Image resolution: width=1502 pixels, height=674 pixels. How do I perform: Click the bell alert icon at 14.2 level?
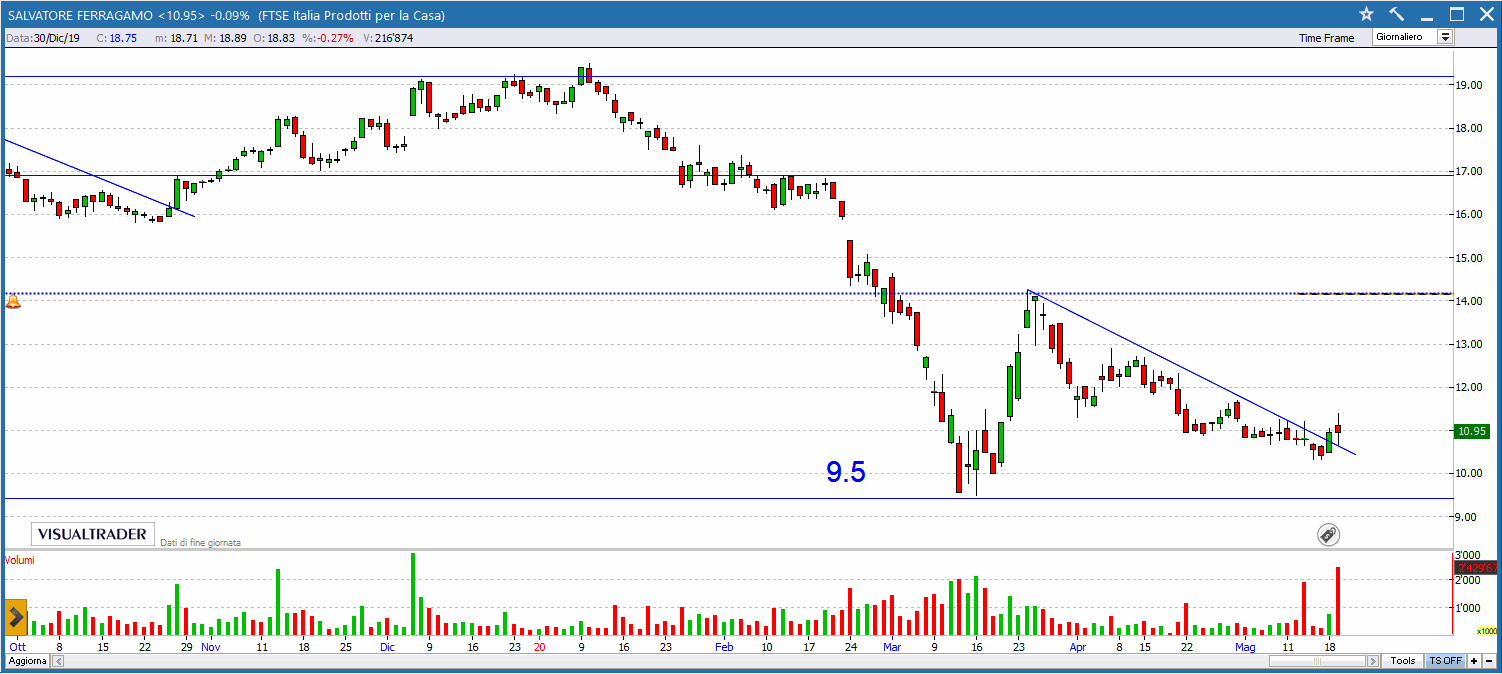point(13,301)
